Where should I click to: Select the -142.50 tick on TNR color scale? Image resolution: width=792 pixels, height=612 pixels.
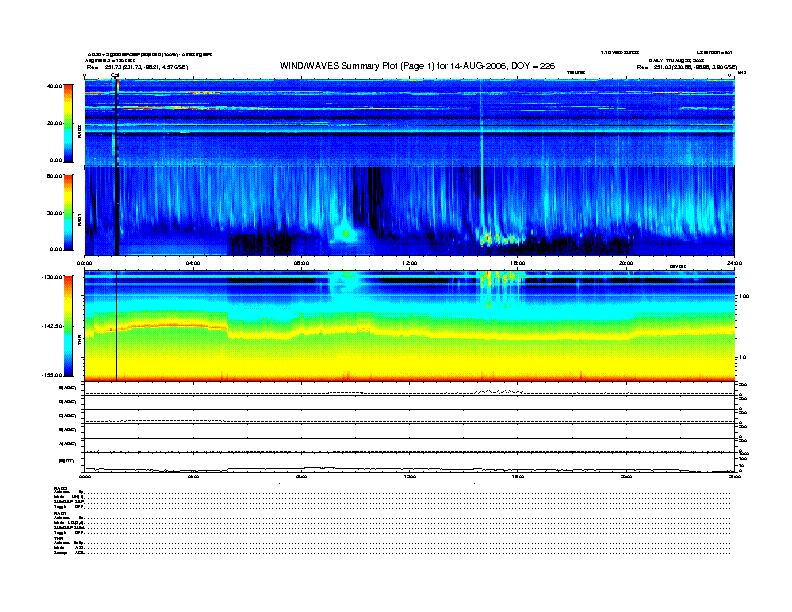coord(52,326)
